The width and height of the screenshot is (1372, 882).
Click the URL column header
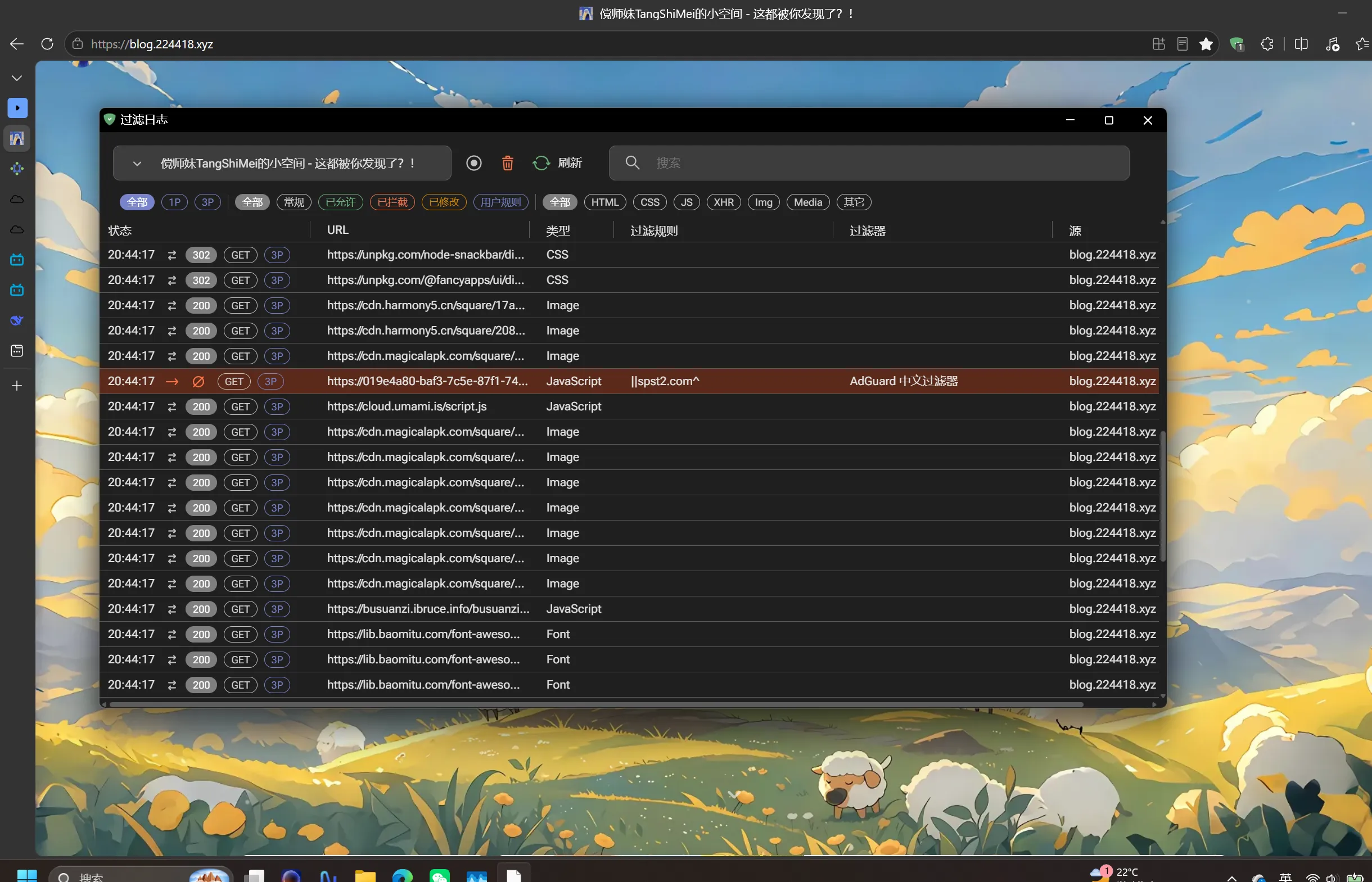(x=338, y=230)
